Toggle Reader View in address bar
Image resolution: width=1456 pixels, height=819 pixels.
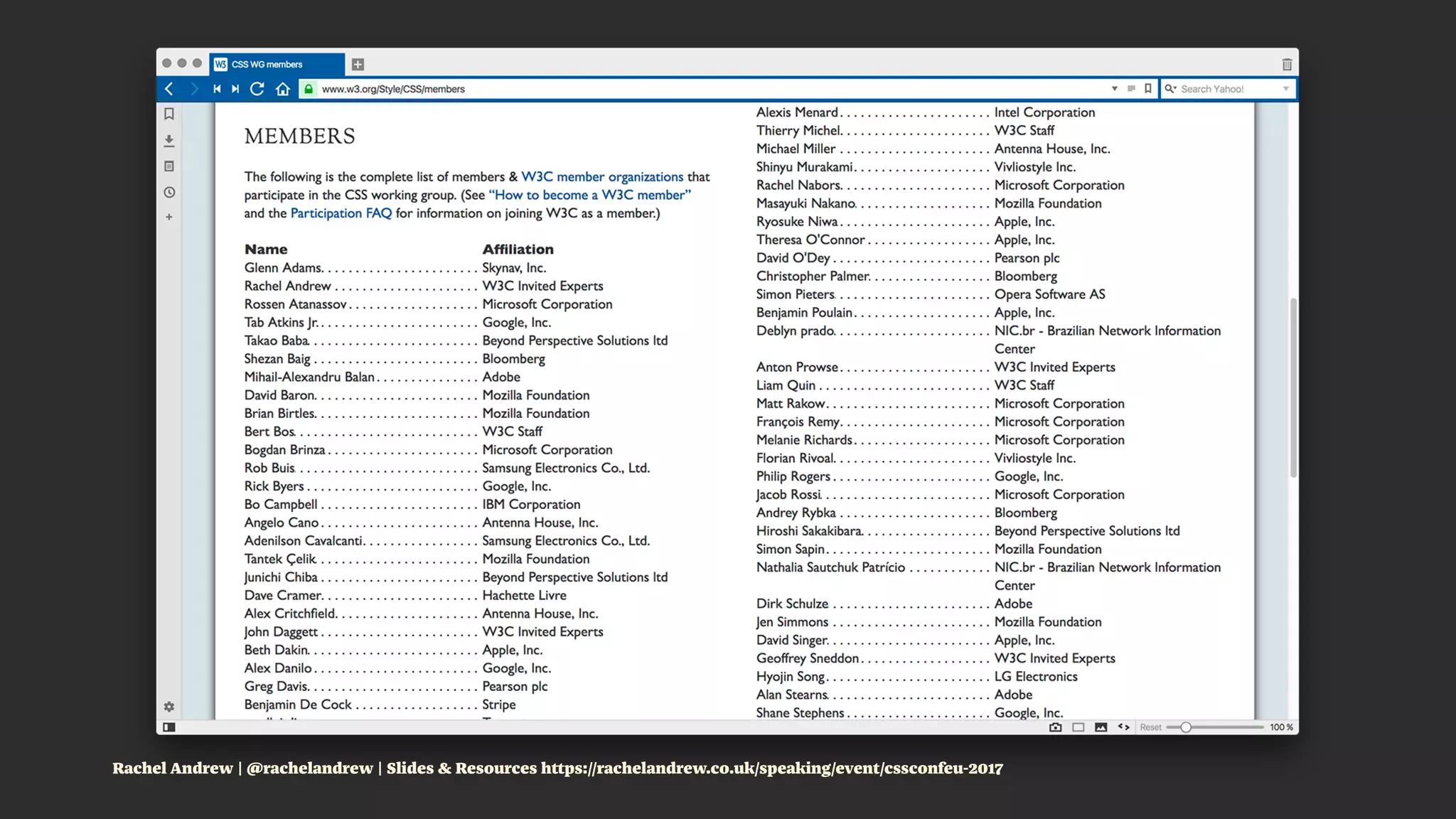1131,89
